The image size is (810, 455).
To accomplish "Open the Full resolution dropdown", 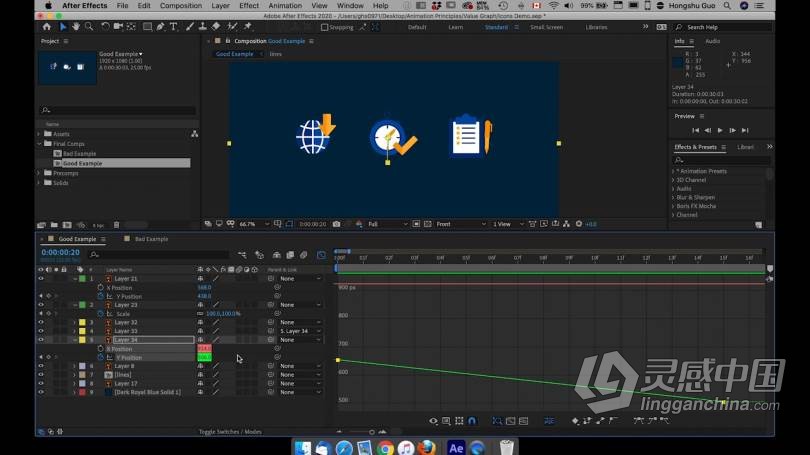I will click(387, 224).
